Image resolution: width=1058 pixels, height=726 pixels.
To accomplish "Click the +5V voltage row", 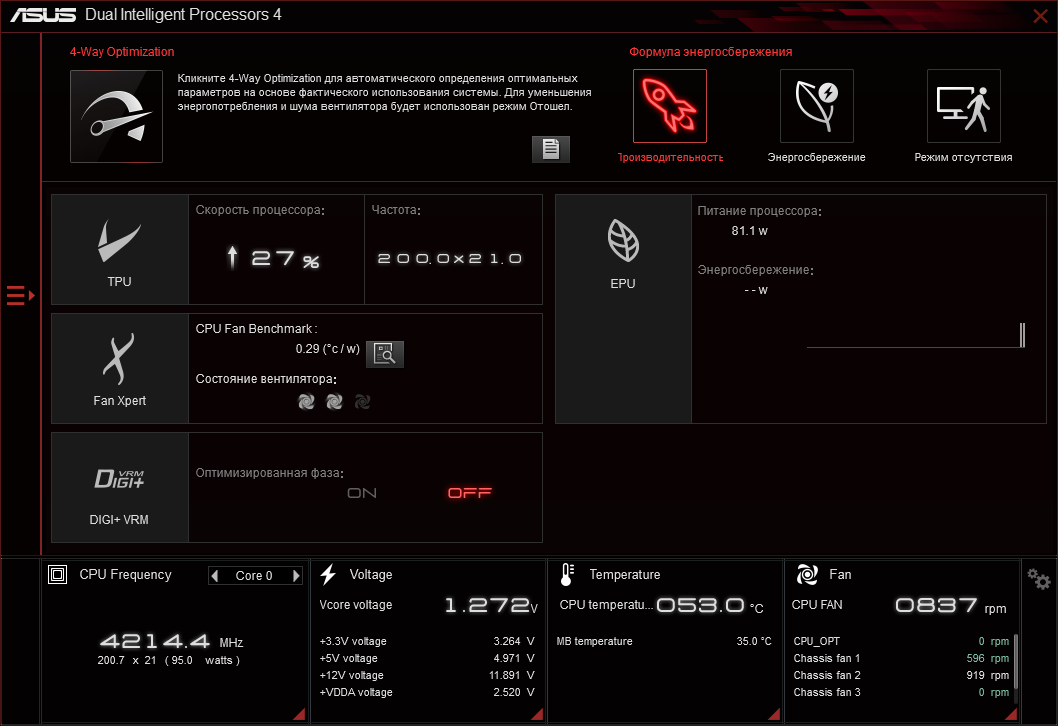I will pos(427,658).
